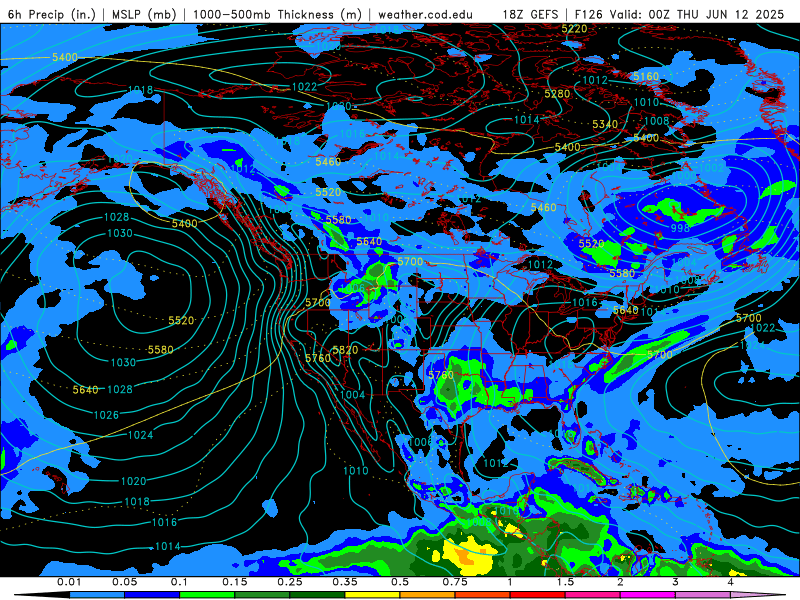Image resolution: width=800 pixels, height=600 pixels.
Task: Click the 0.35 legend scale value
Action: pos(344,582)
